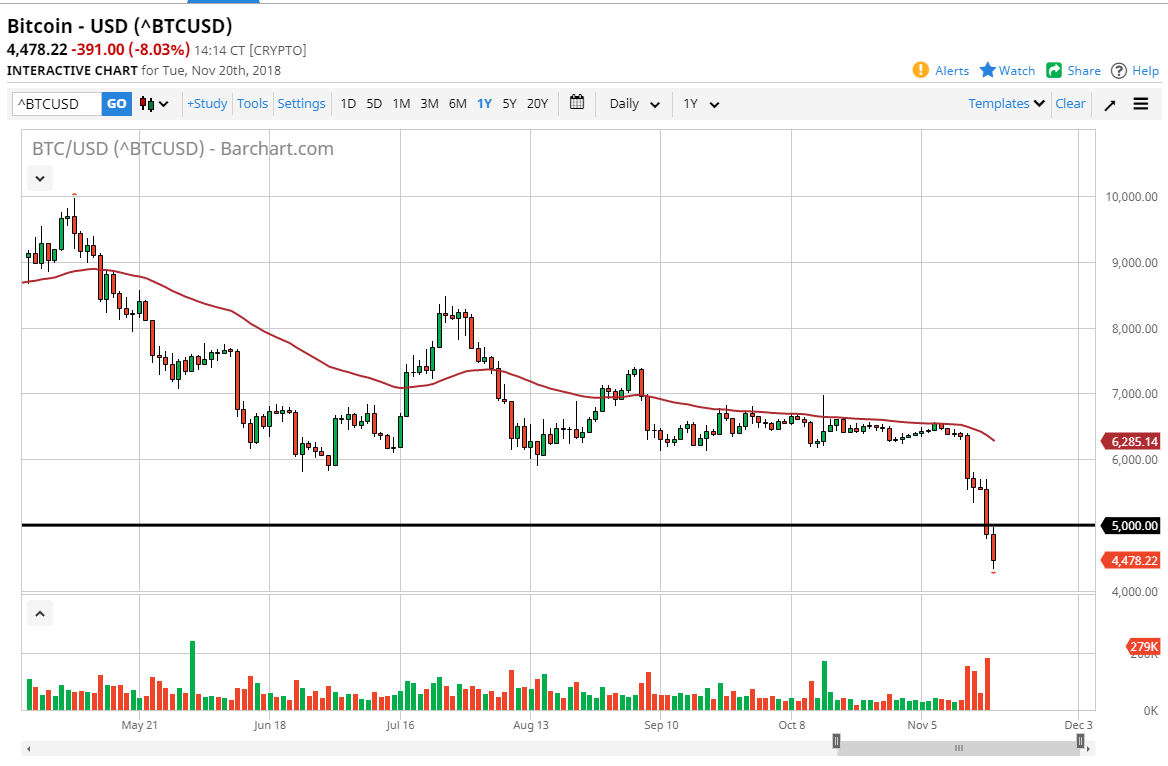Create an alert via the Alerts icon
This screenshot has height=766, width=1168.
coord(941,70)
